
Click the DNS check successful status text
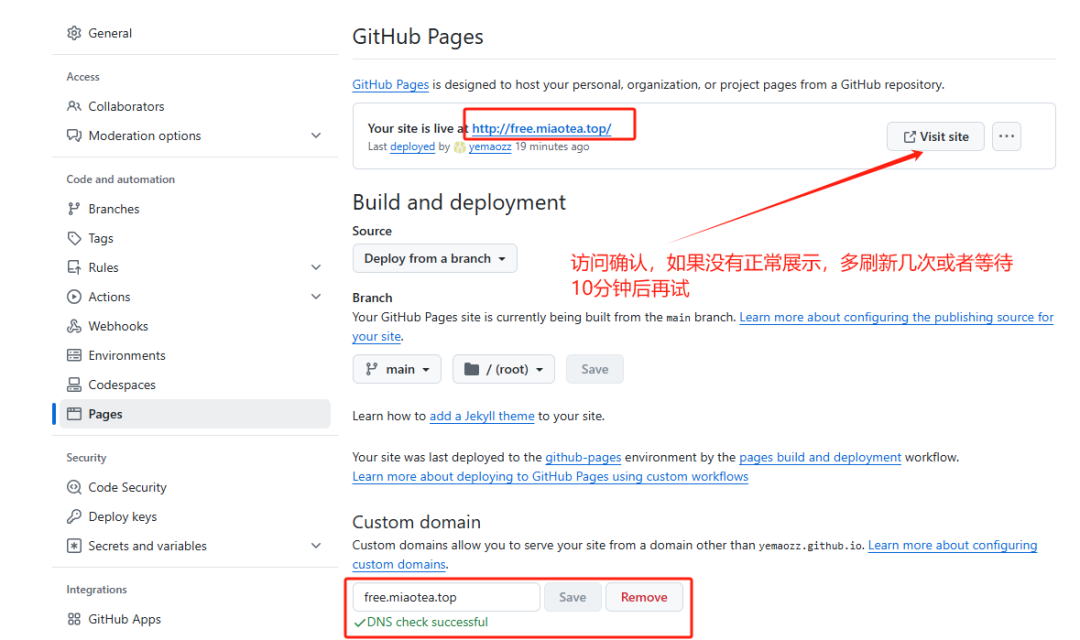coord(427,622)
